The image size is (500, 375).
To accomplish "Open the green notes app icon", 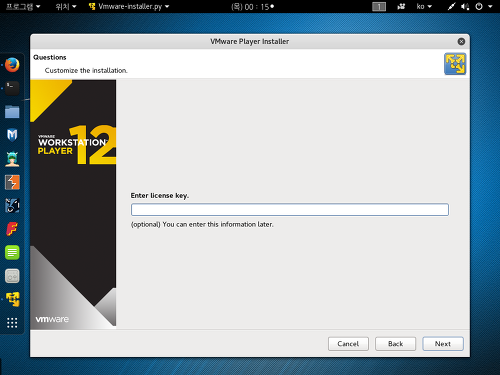I will click(x=12, y=252).
